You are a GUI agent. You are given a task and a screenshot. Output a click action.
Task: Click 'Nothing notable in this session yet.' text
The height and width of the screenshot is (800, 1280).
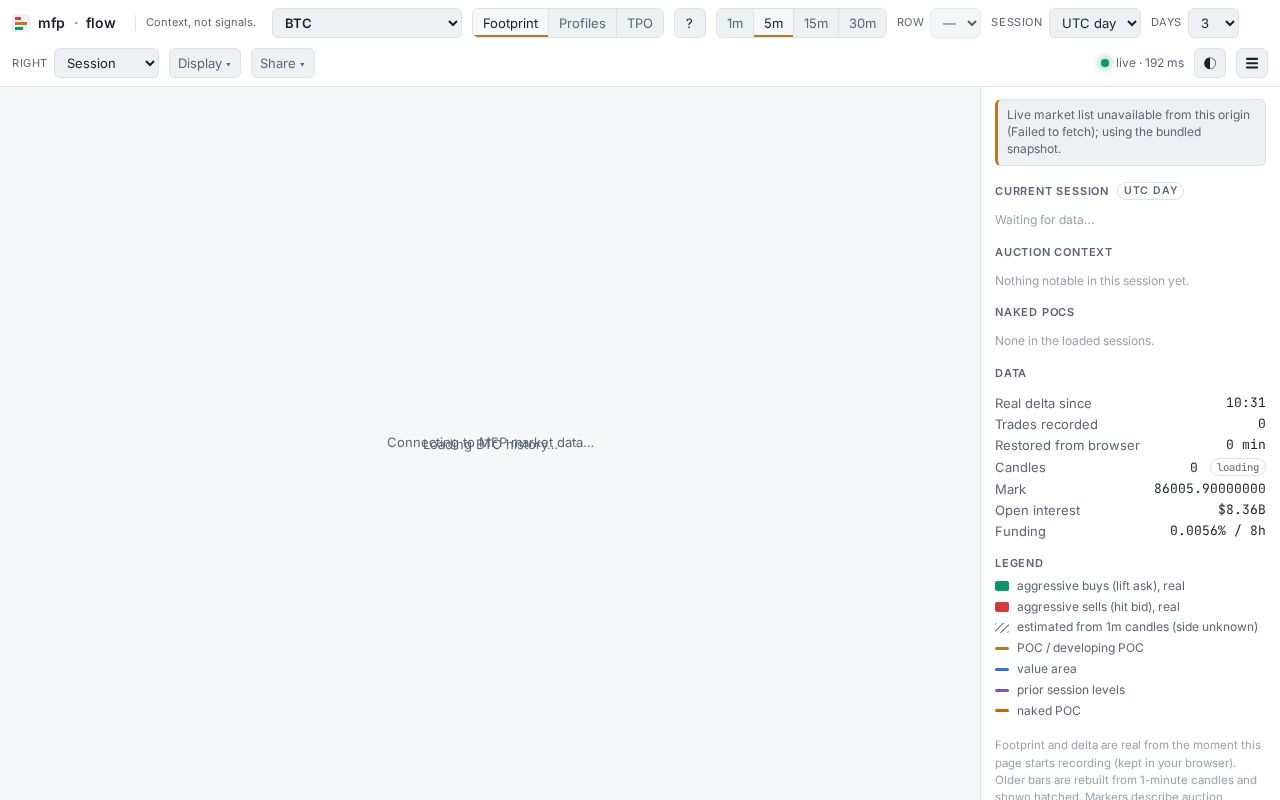click(x=1092, y=281)
